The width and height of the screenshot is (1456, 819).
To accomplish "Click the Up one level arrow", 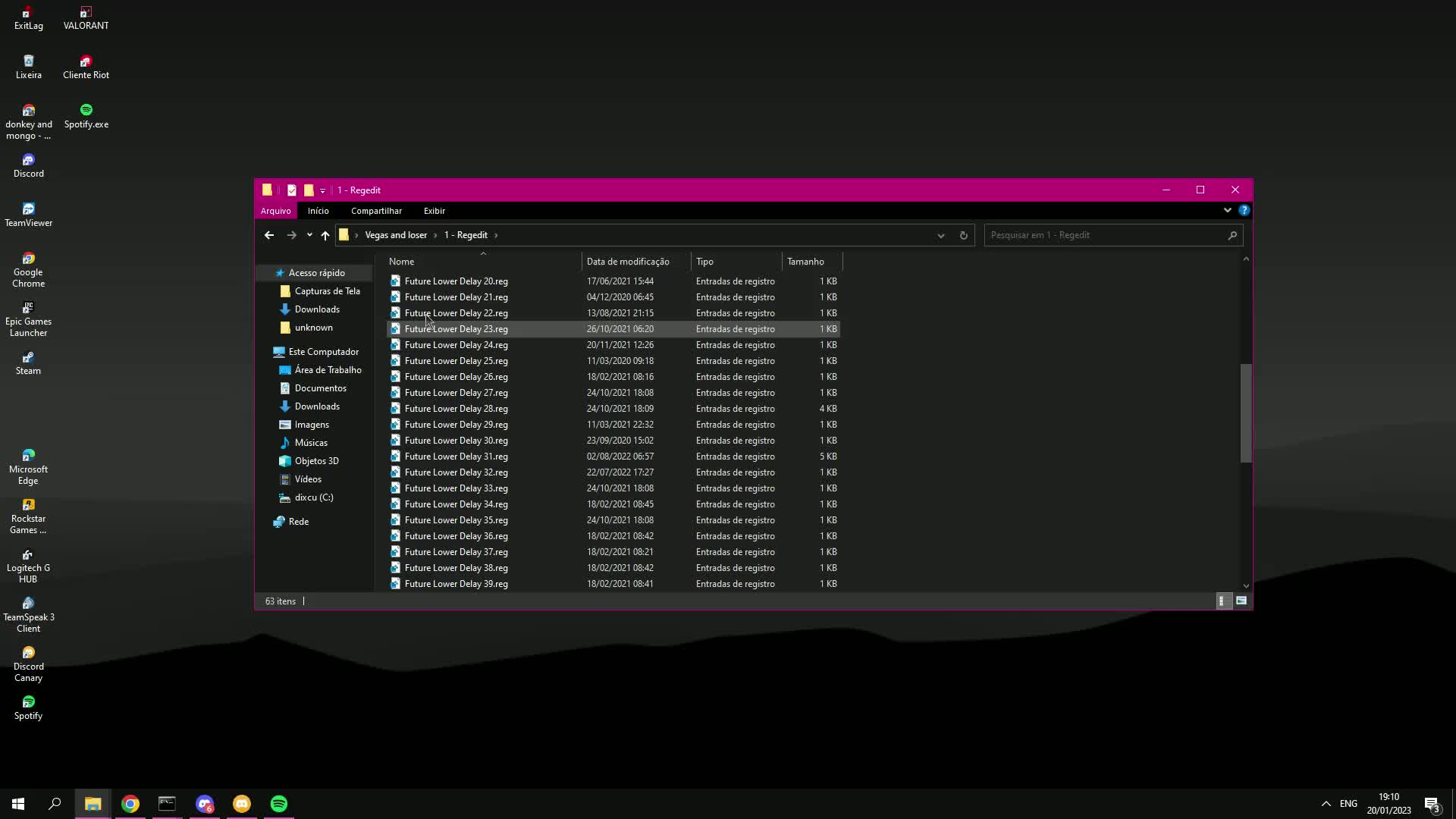I will point(325,235).
